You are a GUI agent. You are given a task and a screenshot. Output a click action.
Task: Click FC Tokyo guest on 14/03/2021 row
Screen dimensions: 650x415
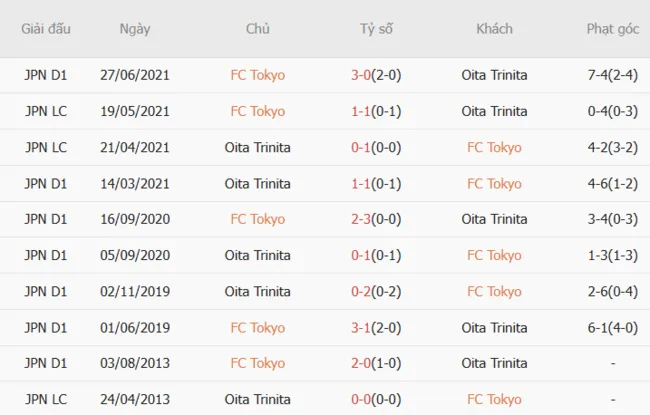[x=494, y=183]
